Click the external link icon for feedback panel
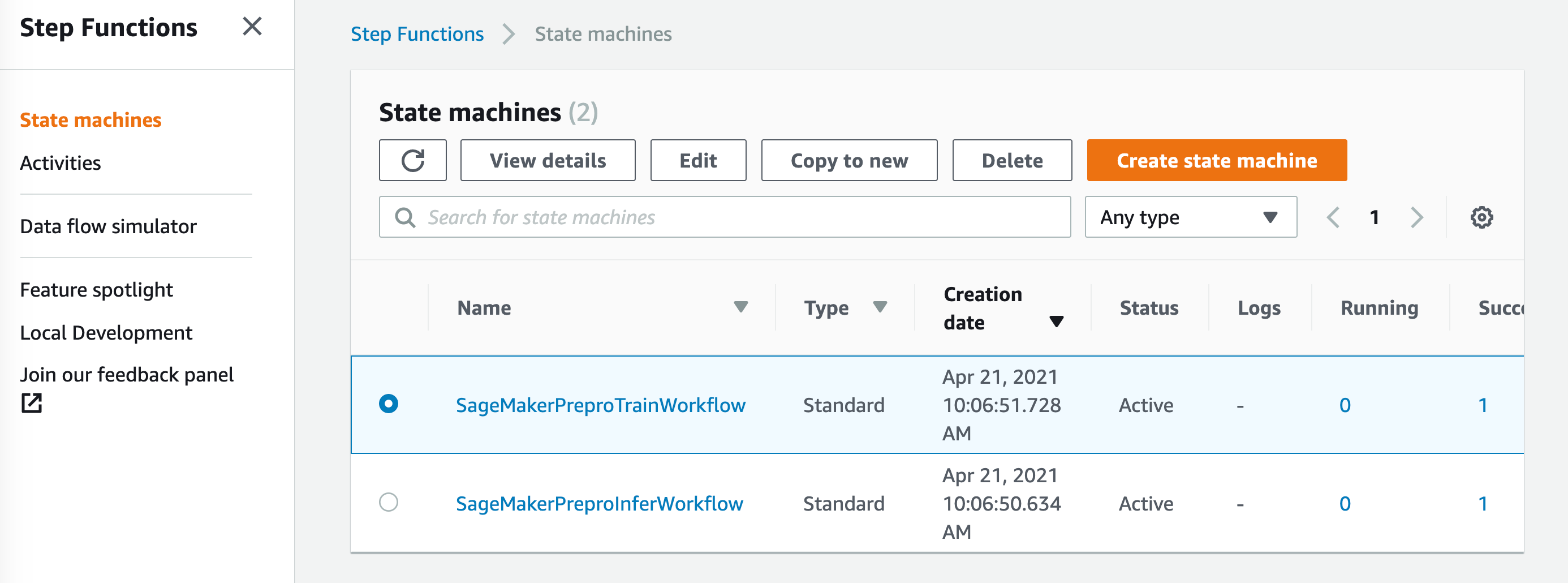The image size is (1568, 583). (x=32, y=403)
